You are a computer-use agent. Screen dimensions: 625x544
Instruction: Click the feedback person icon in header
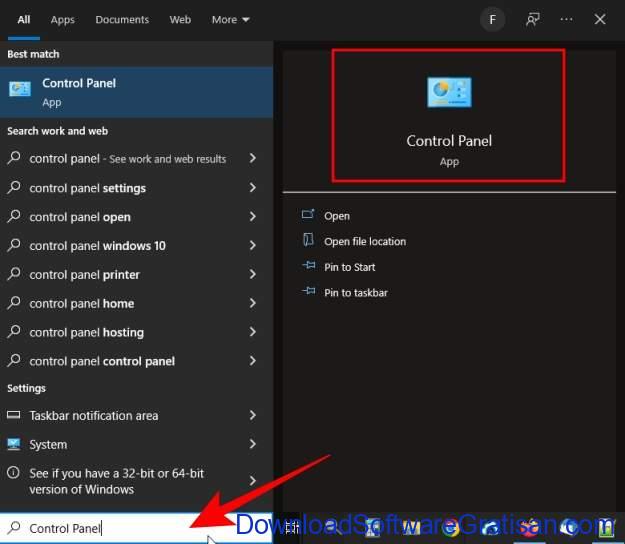point(533,19)
